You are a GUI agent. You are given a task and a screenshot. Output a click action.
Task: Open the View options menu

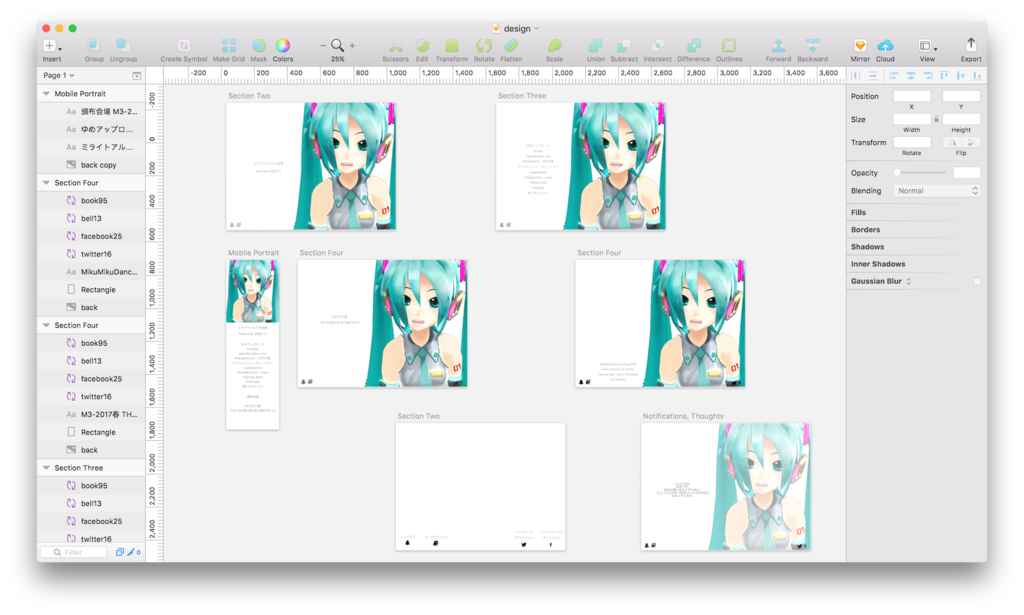[x=927, y=46]
